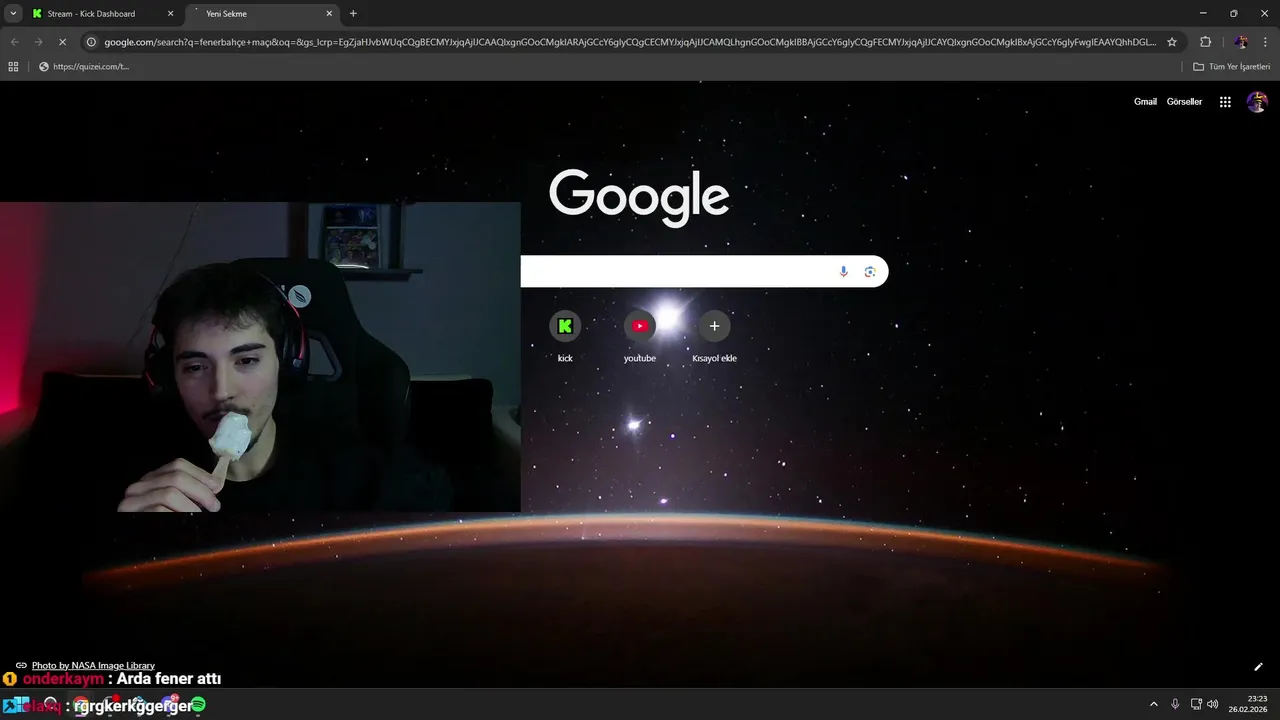Open the youtube shortcut tile

click(640, 336)
